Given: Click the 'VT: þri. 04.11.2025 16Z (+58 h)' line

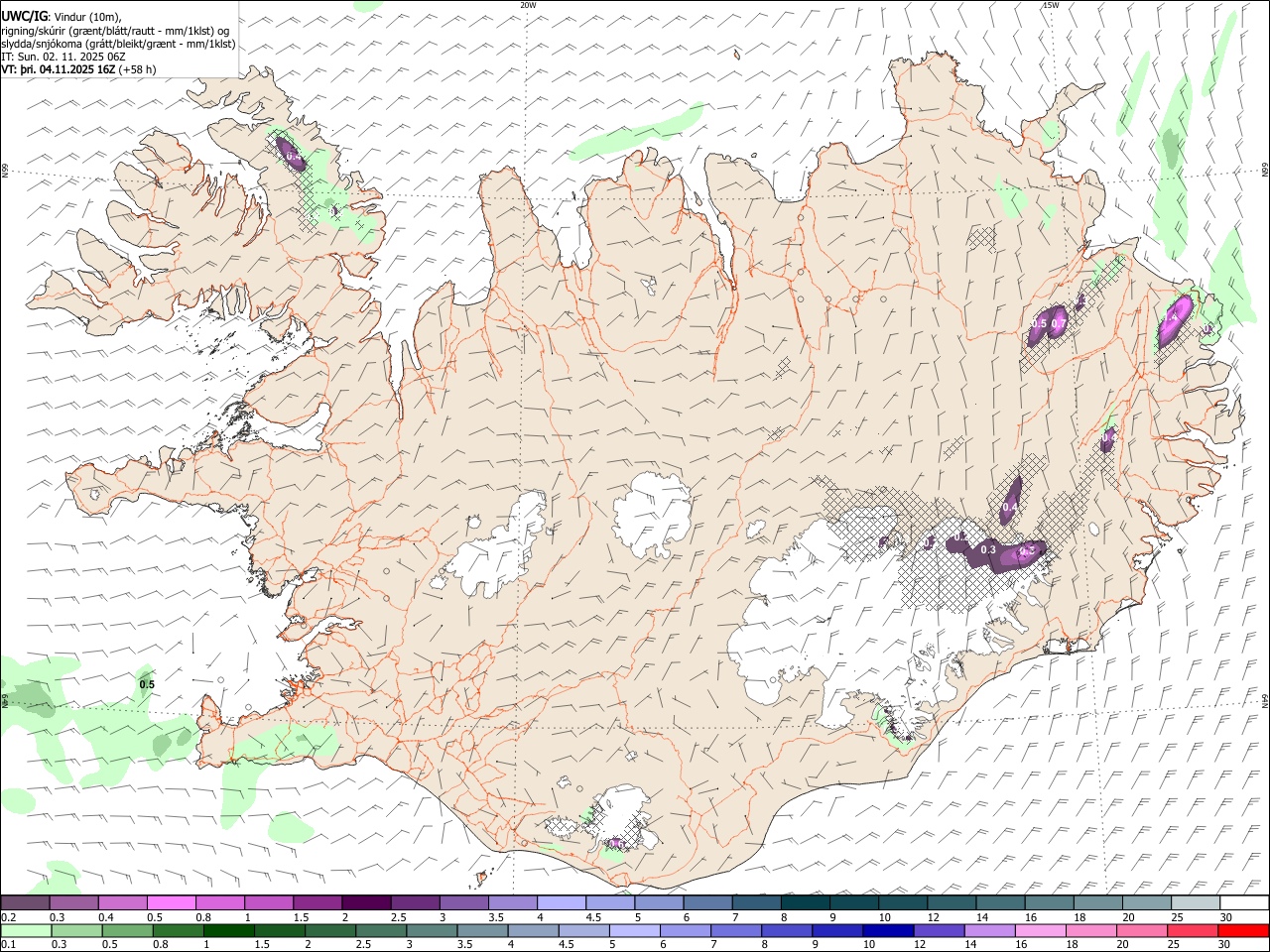Looking at the screenshot, I should pyautogui.click(x=78, y=69).
